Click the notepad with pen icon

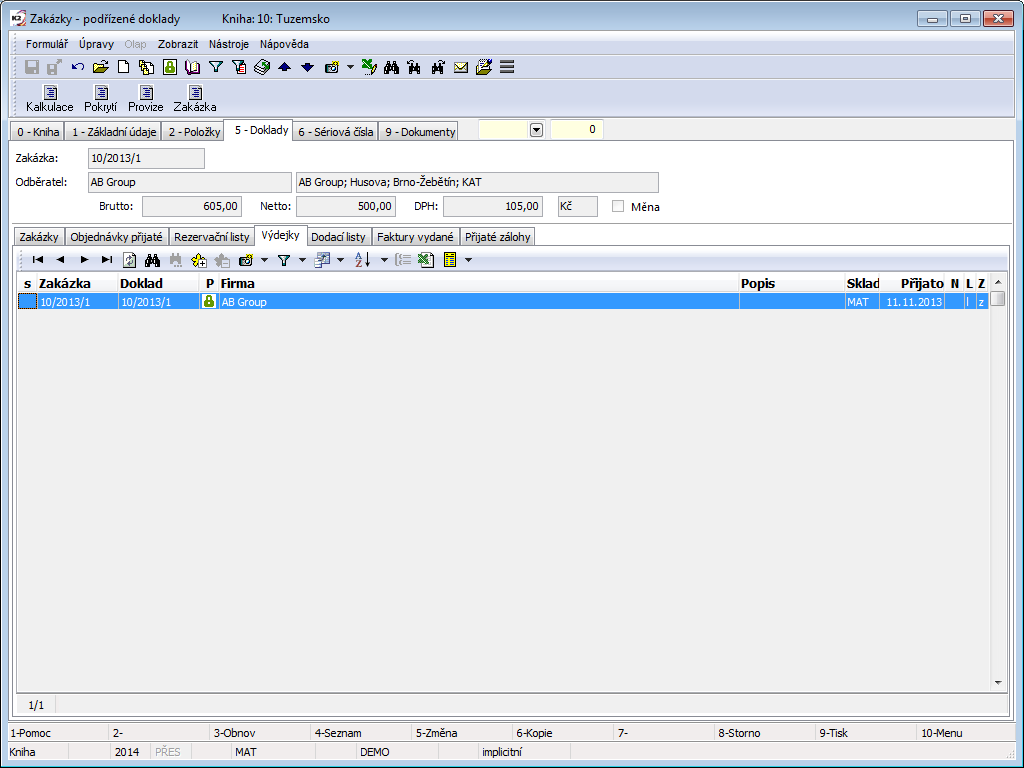[x=484, y=67]
